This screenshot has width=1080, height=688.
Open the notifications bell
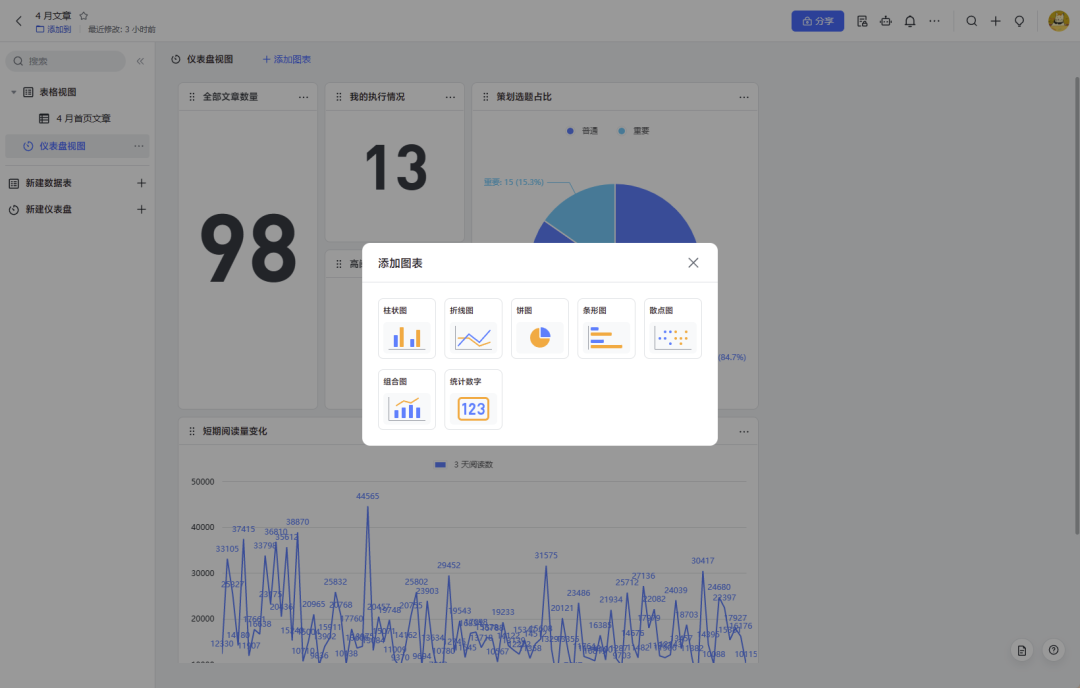910,21
